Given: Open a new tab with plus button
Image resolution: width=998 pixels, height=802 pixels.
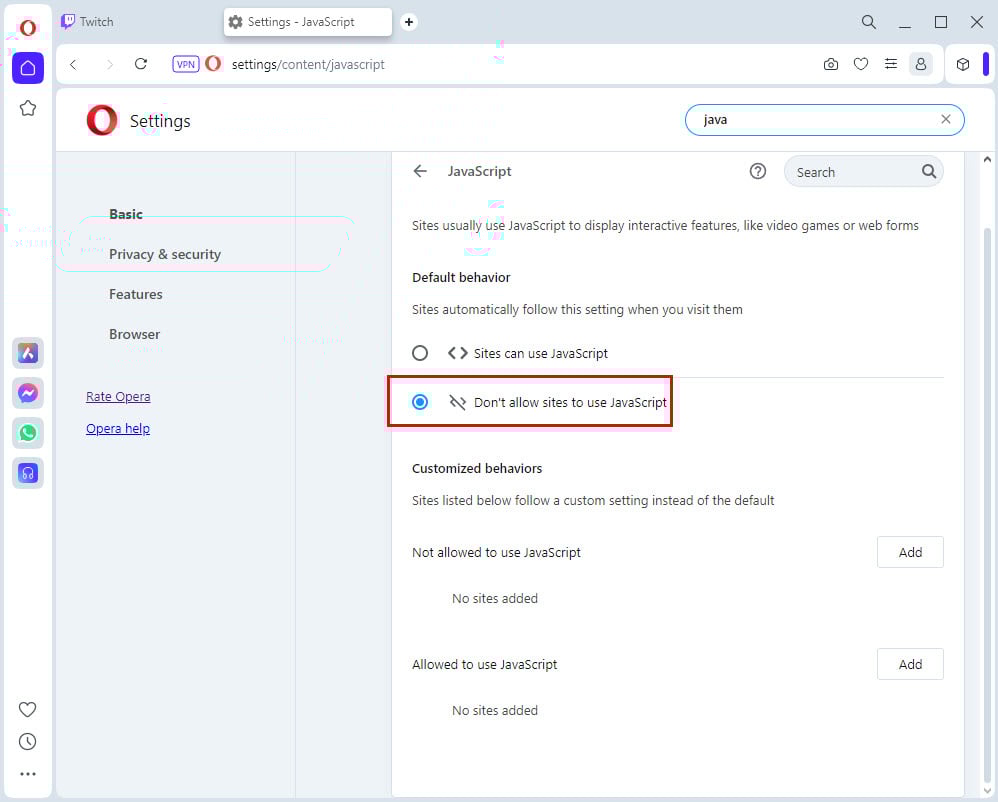Looking at the screenshot, I should click(x=409, y=22).
